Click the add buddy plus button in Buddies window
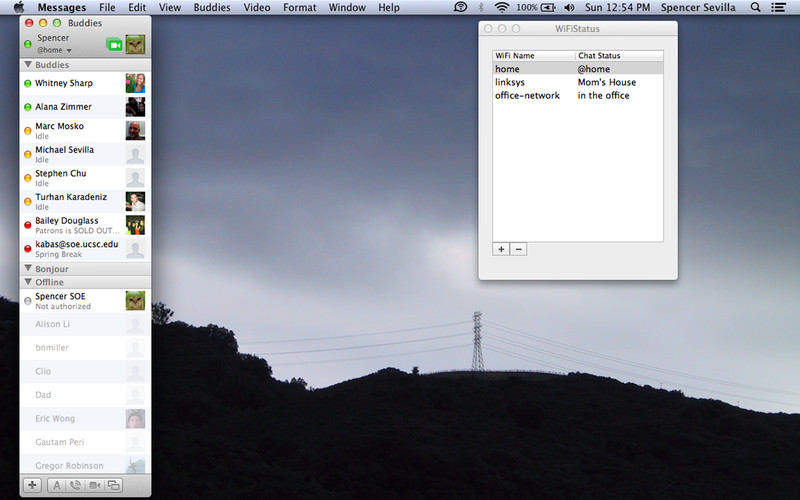 tap(32, 485)
